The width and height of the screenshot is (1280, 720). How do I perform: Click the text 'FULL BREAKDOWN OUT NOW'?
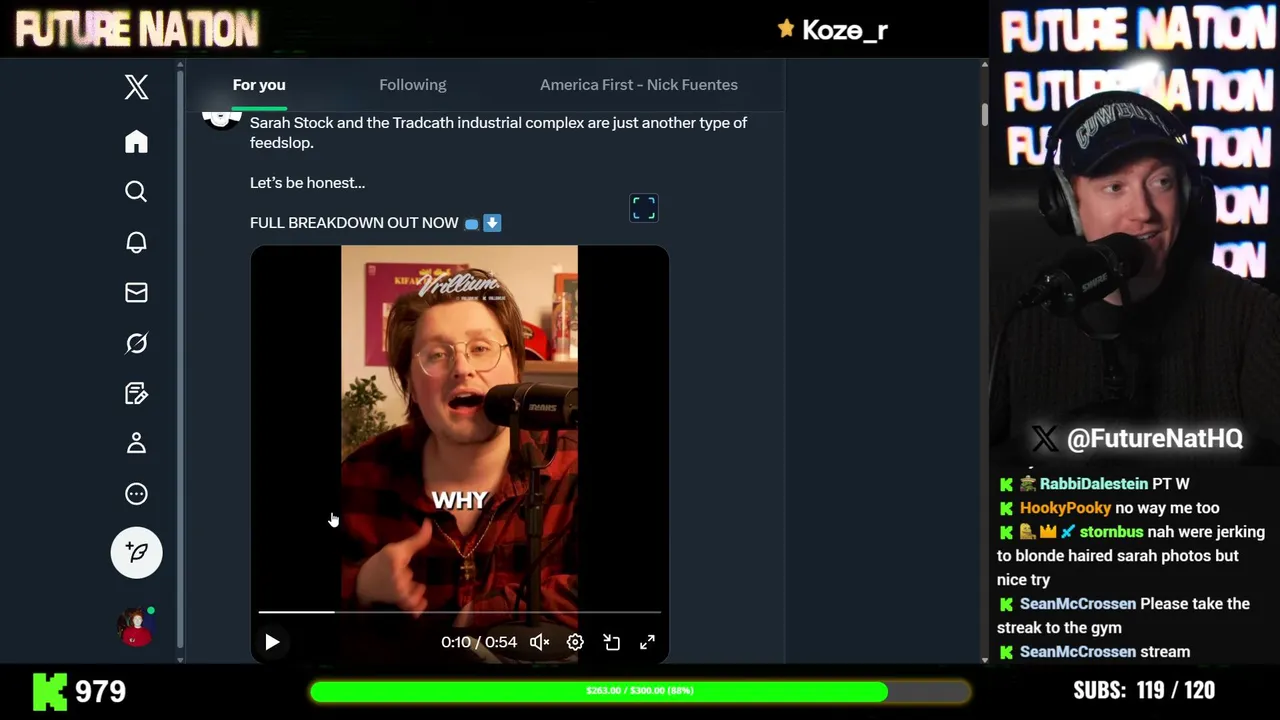click(354, 223)
